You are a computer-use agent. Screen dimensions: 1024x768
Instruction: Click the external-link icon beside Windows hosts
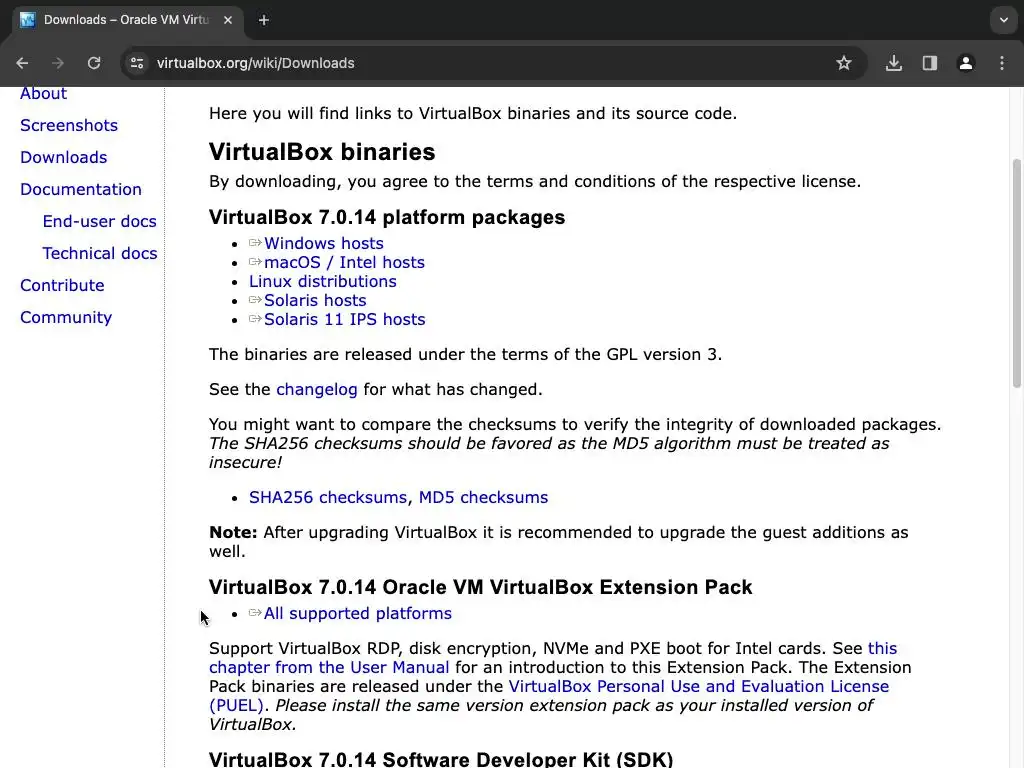tap(255, 243)
